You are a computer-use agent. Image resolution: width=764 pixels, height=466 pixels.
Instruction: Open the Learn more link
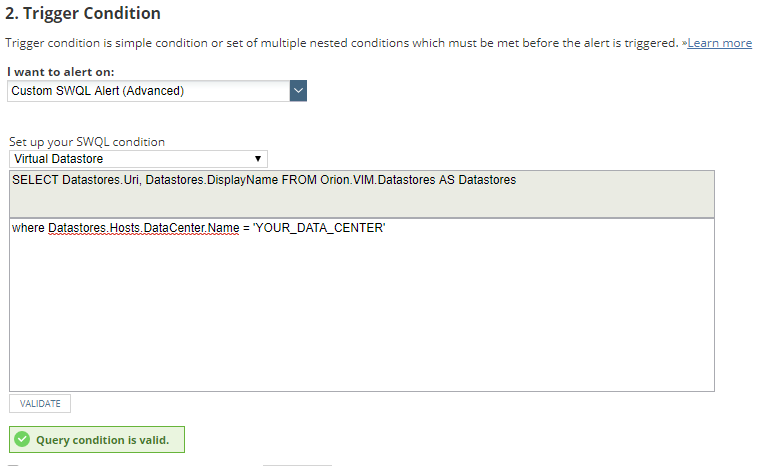719,43
